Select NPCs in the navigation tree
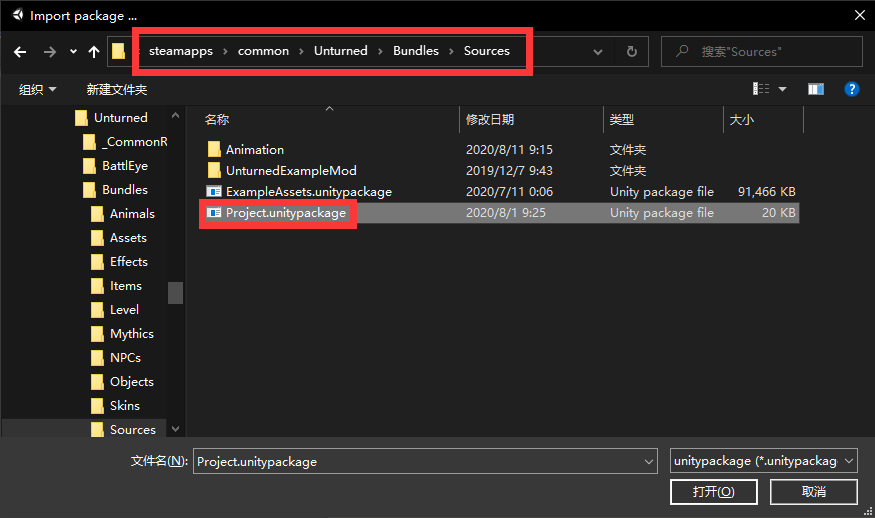875x518 pixels. click(x=126, y=358)
